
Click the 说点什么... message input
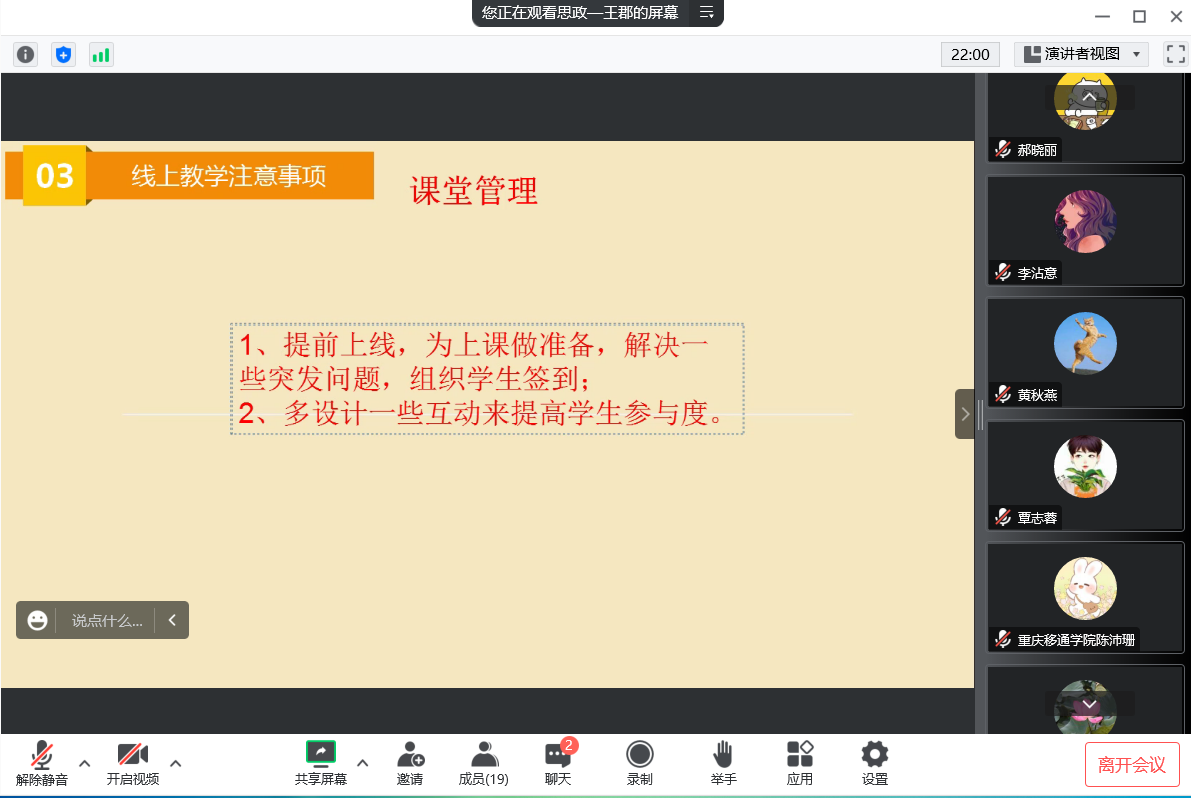click(107, 621)
